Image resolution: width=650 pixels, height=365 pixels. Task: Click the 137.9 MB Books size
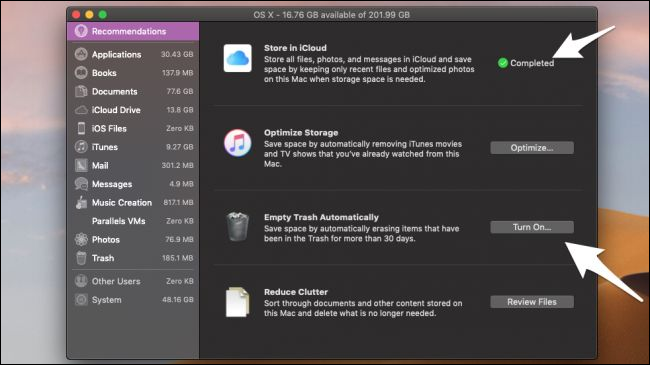coord(177,73)
